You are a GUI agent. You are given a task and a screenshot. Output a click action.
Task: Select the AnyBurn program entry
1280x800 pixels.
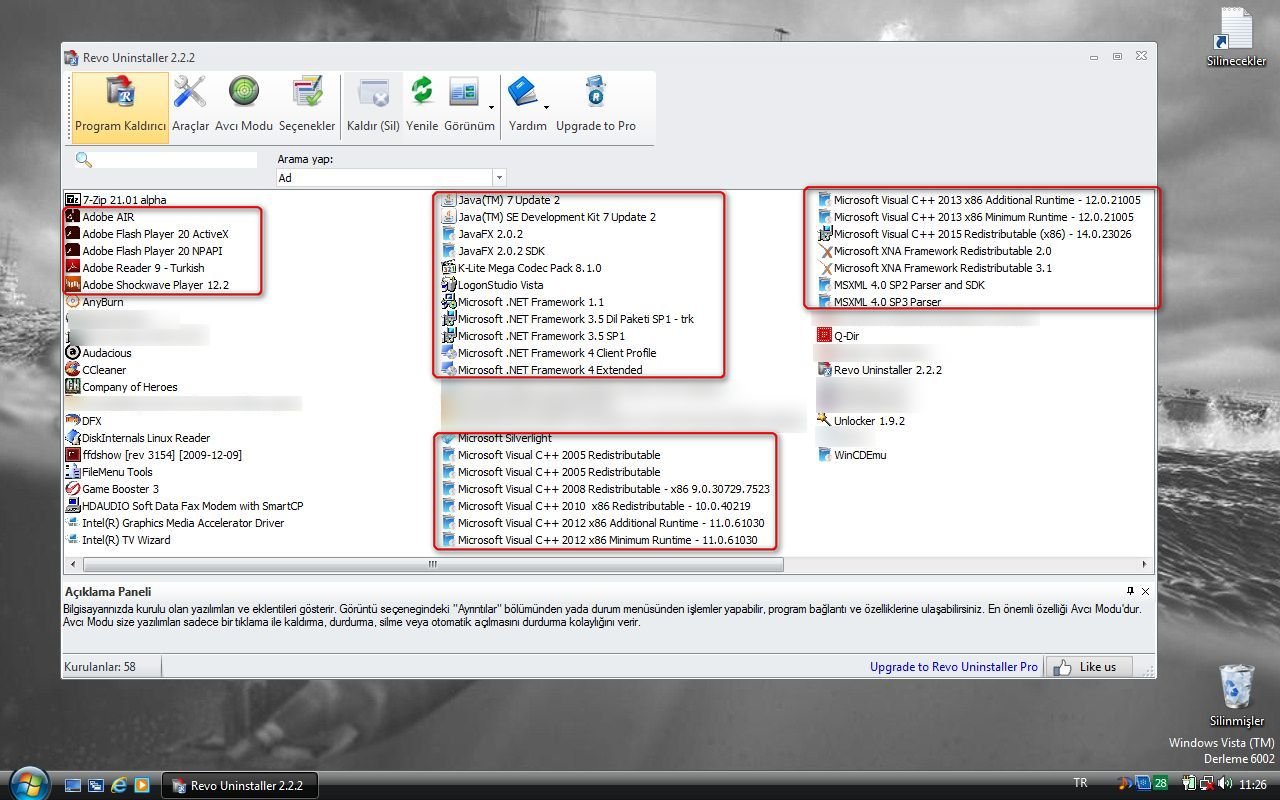(94, 302)
